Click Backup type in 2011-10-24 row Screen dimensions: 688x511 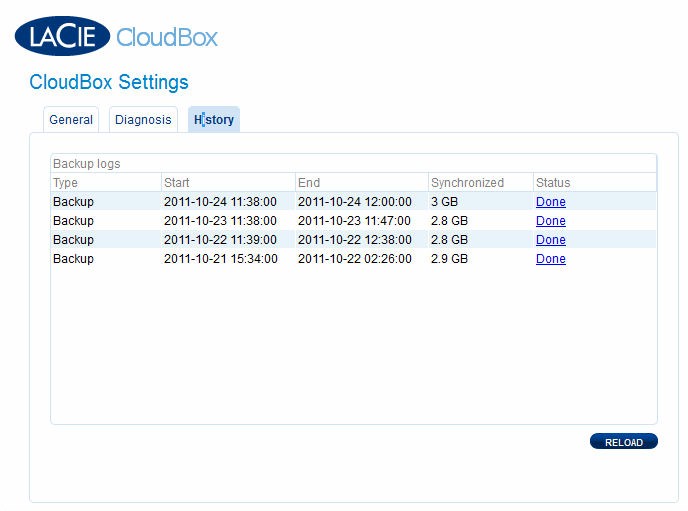(73, 202)
